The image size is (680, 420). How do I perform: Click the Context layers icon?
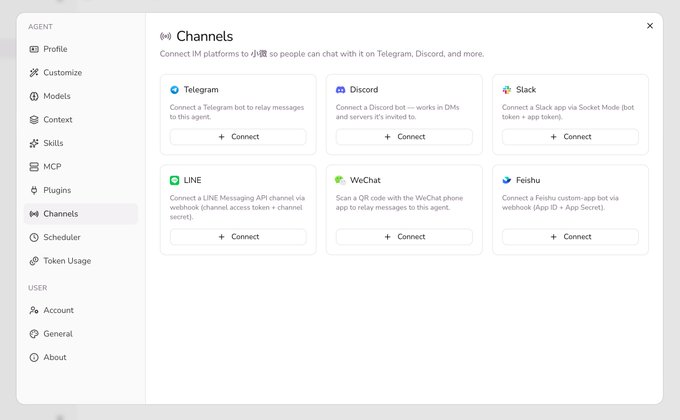pyautogui.click(x=34, y=119)
